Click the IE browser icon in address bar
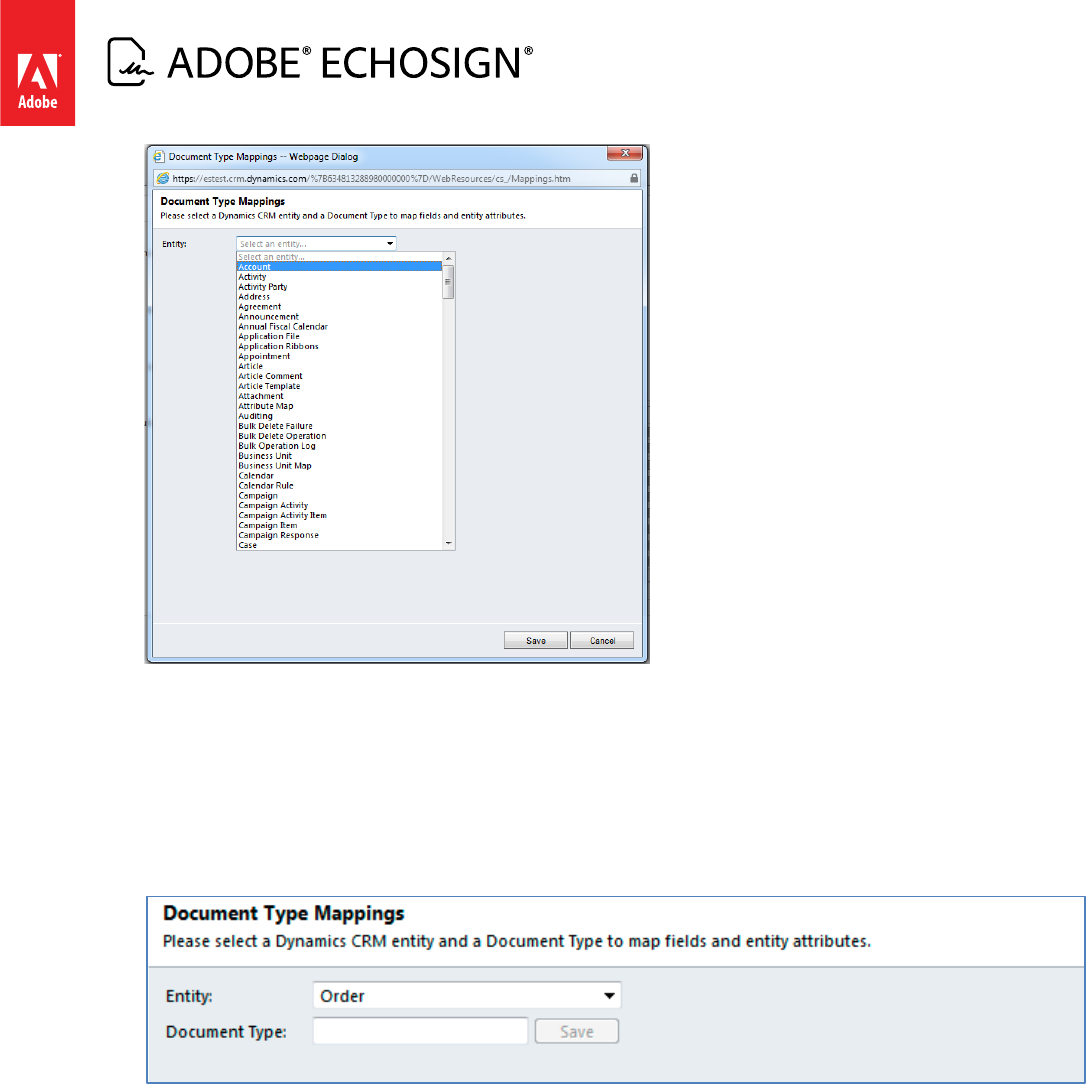The image size is (1086, 1084). point(163,179)
